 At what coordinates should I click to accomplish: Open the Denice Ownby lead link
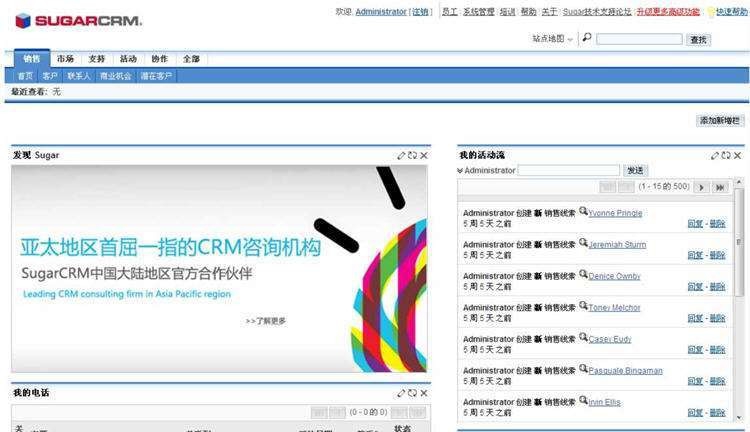[x=614, y=276]
